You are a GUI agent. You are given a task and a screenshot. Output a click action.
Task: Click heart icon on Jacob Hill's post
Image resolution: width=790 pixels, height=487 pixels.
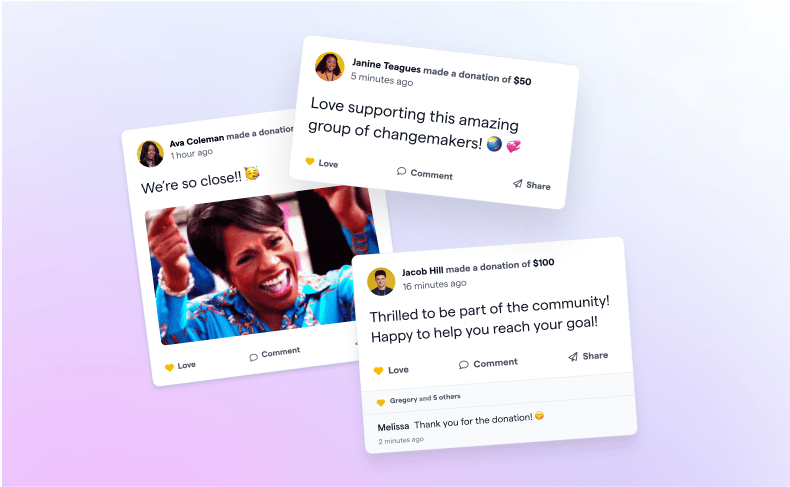378,371
